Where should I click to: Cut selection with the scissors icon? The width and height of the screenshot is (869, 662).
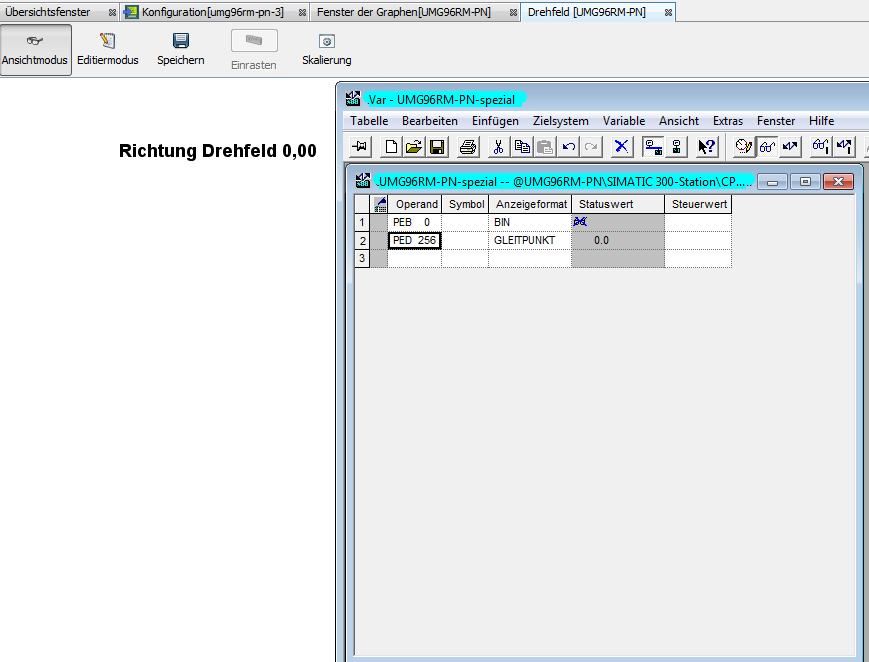498,147
